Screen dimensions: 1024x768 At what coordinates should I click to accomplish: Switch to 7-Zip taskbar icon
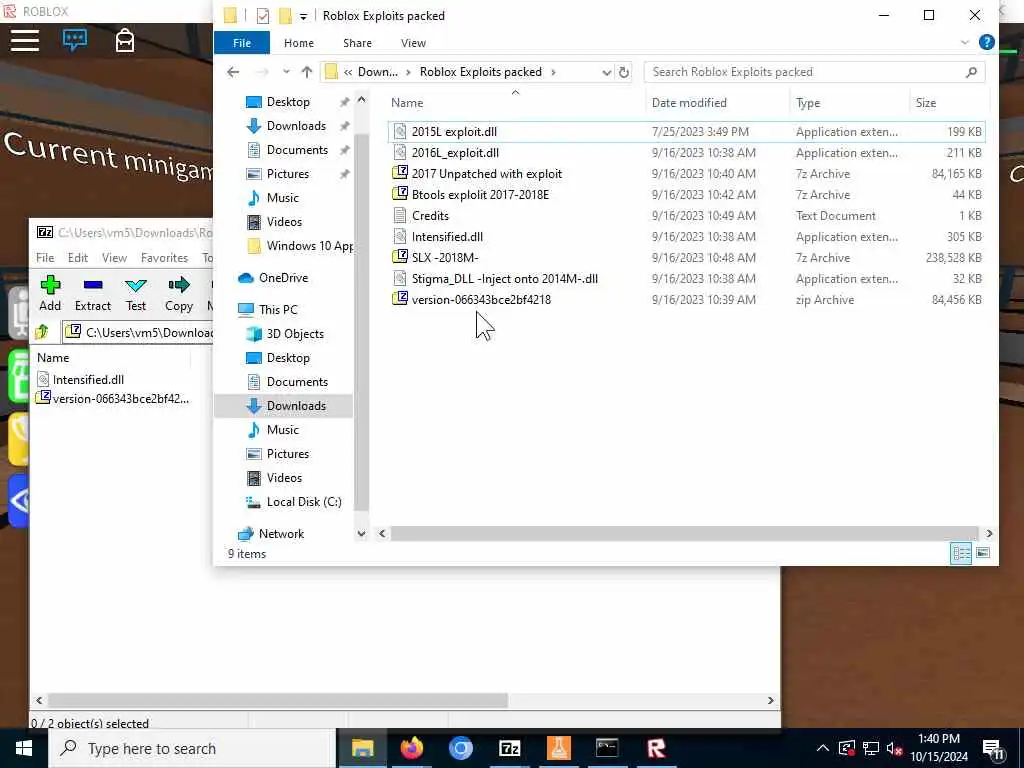[509, 748]
